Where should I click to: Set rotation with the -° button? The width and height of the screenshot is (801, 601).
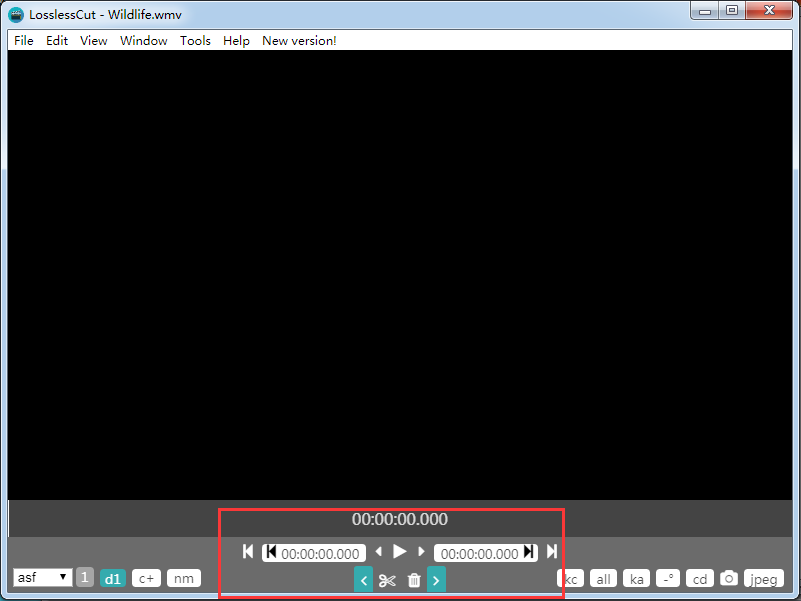[668, 579]
